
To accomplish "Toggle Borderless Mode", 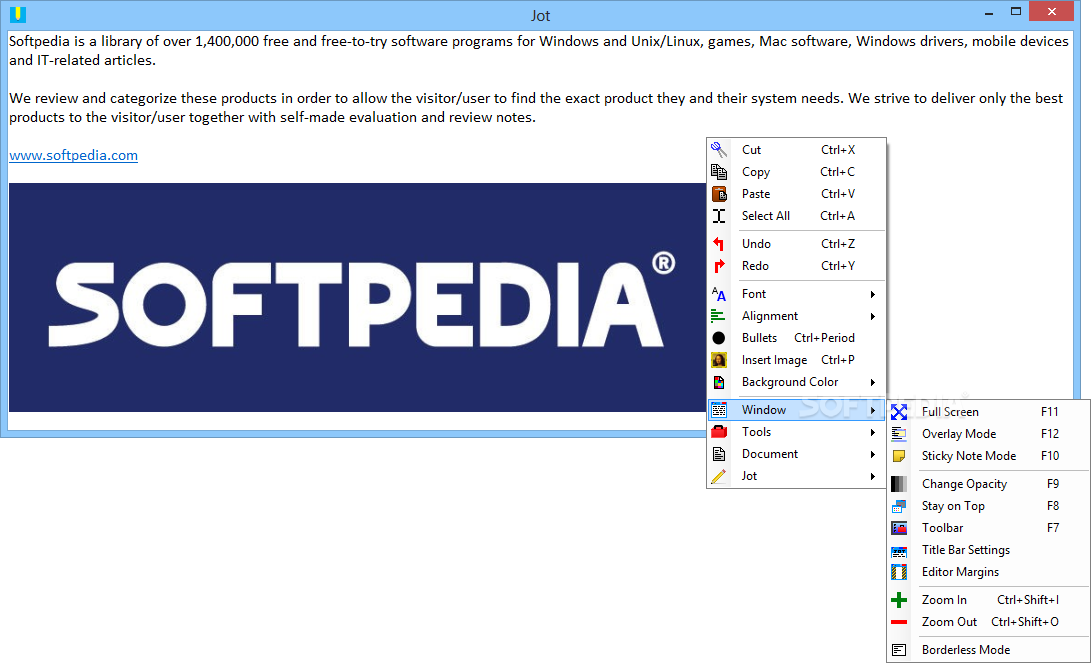I will tap(988, 650).
